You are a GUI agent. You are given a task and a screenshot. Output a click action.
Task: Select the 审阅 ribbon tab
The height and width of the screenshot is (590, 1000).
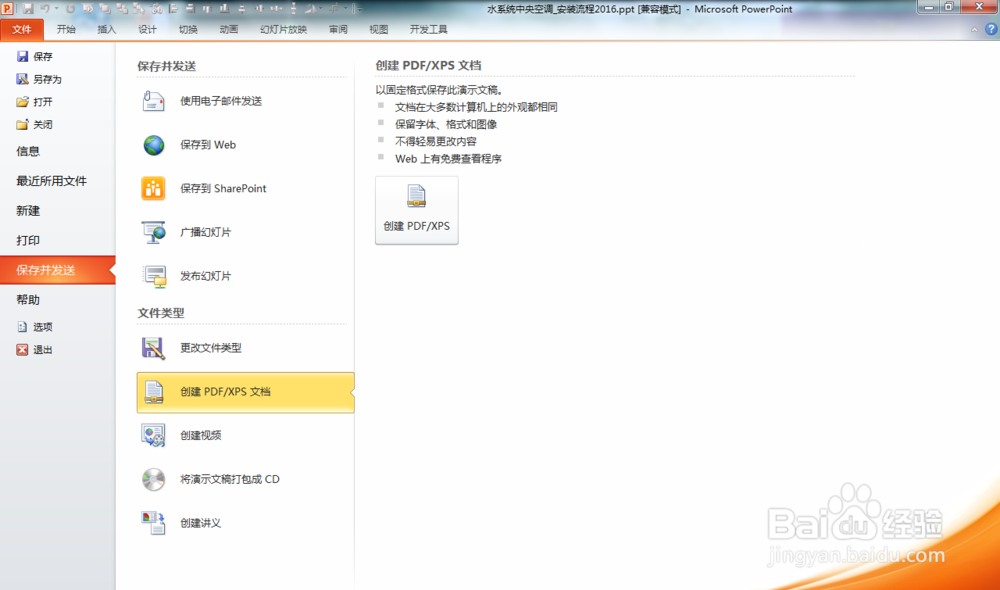[x=338, y=29]
